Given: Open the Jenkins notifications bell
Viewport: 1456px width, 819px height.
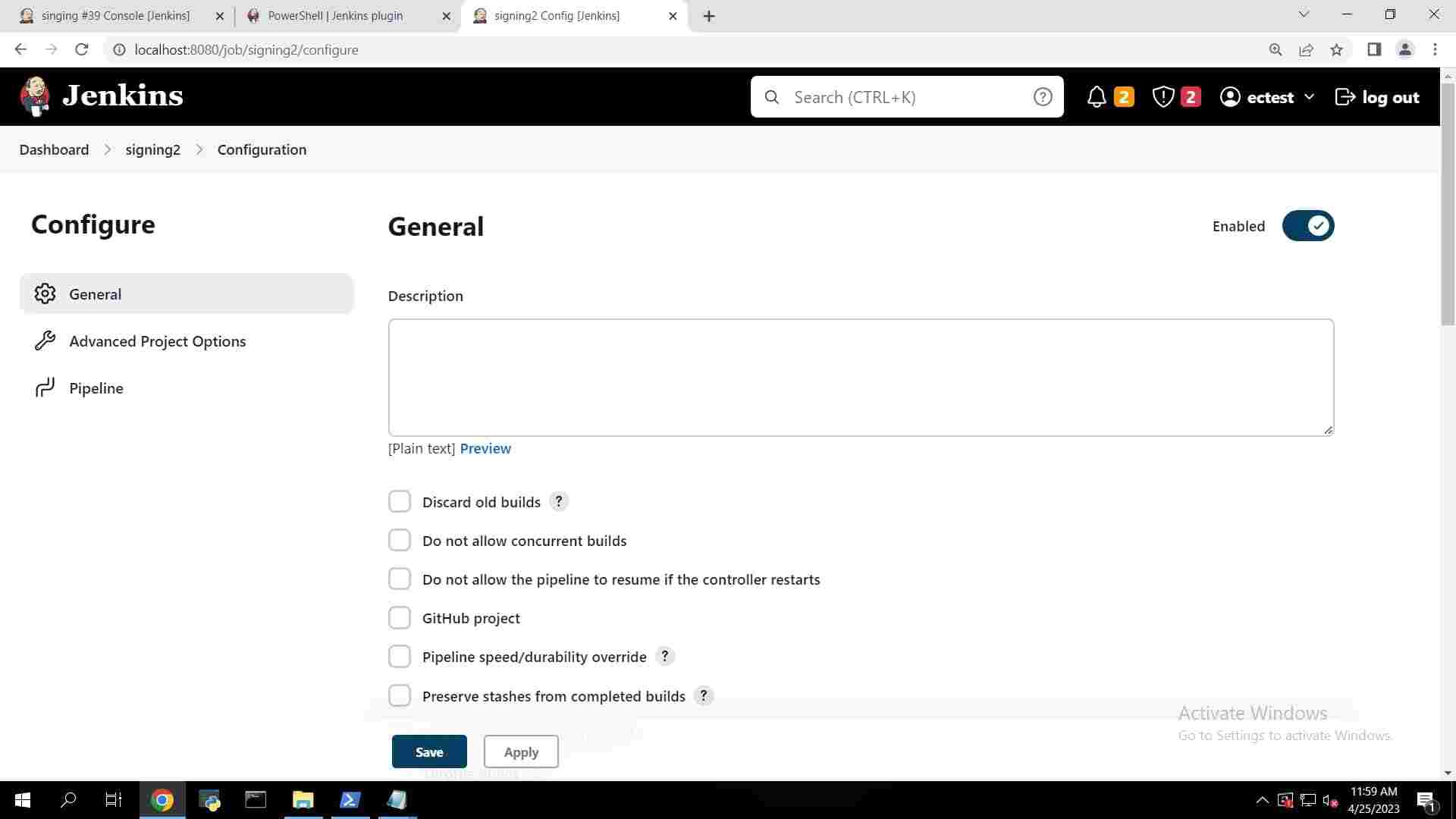Looking at the screenshot, I should (x=1097, y=96).
